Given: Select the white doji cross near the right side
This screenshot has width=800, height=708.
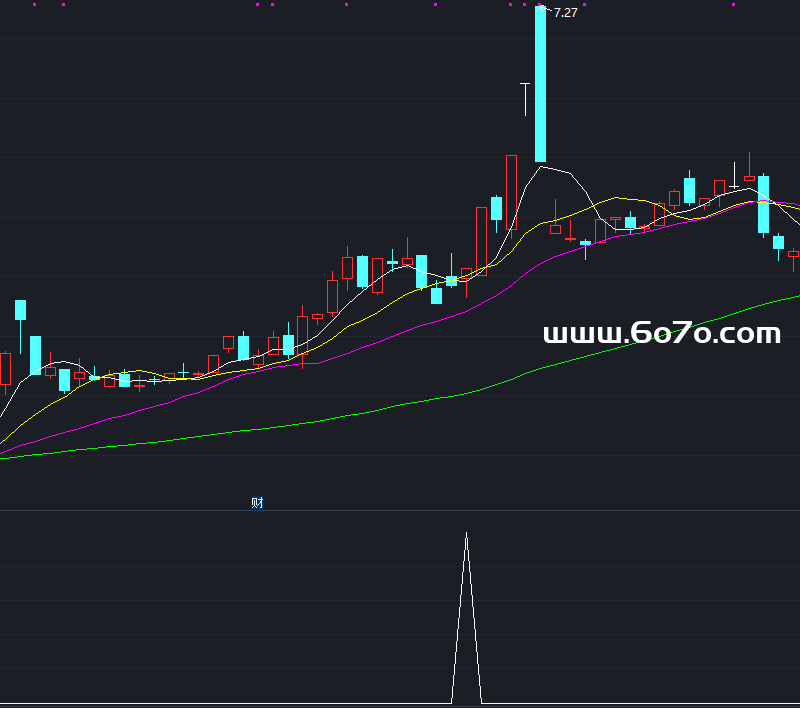Looking at the screenshot, I should (x=734, y=187).
